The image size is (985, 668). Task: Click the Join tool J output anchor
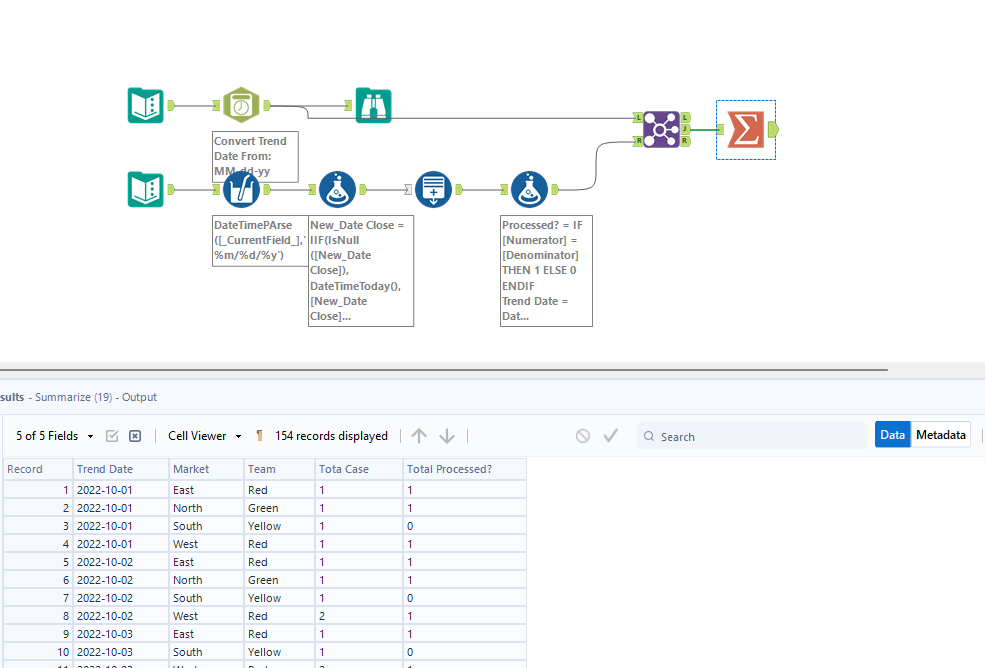(685, 129)
